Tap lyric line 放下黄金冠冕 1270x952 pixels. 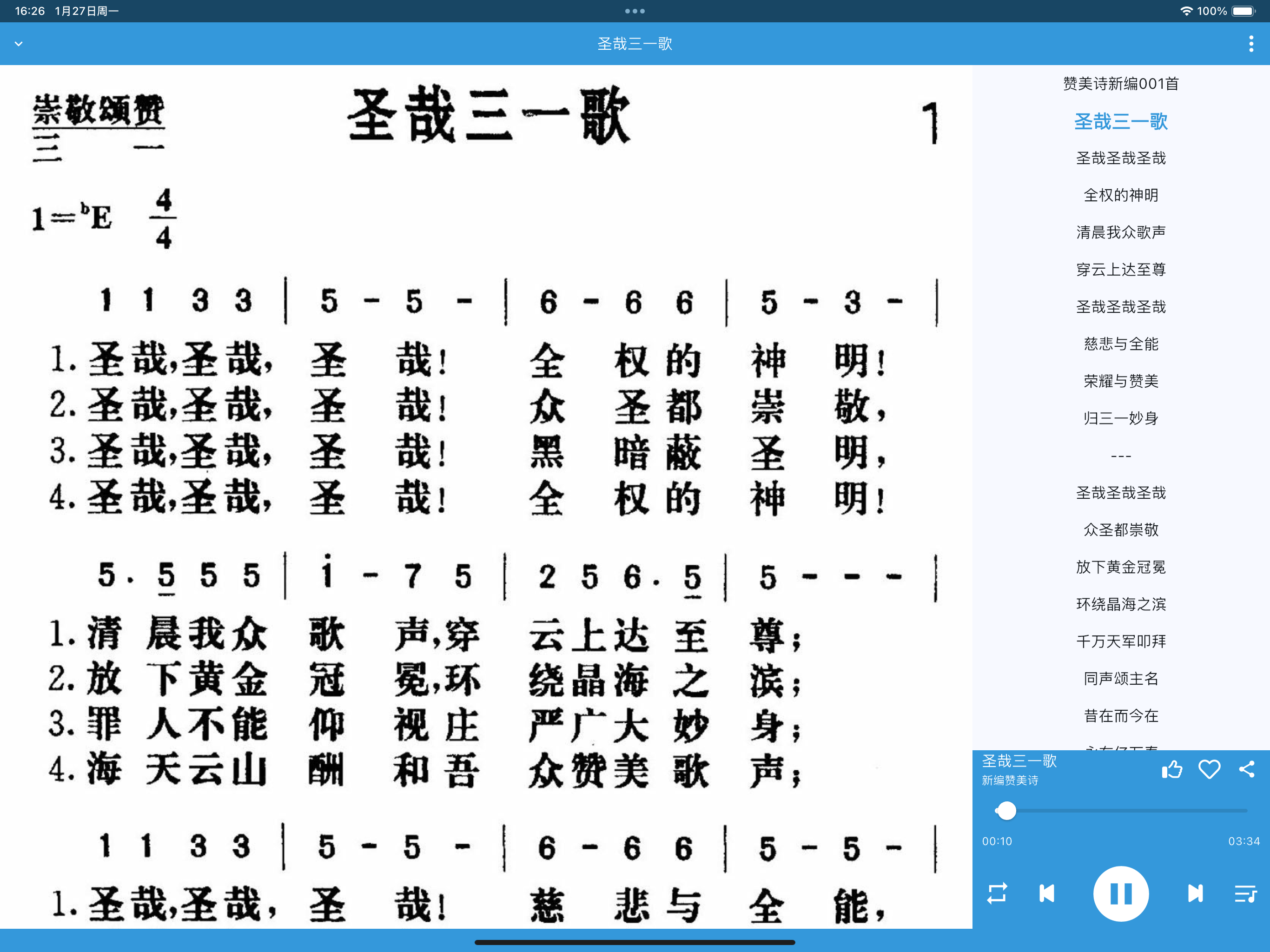coord(1121,567)
